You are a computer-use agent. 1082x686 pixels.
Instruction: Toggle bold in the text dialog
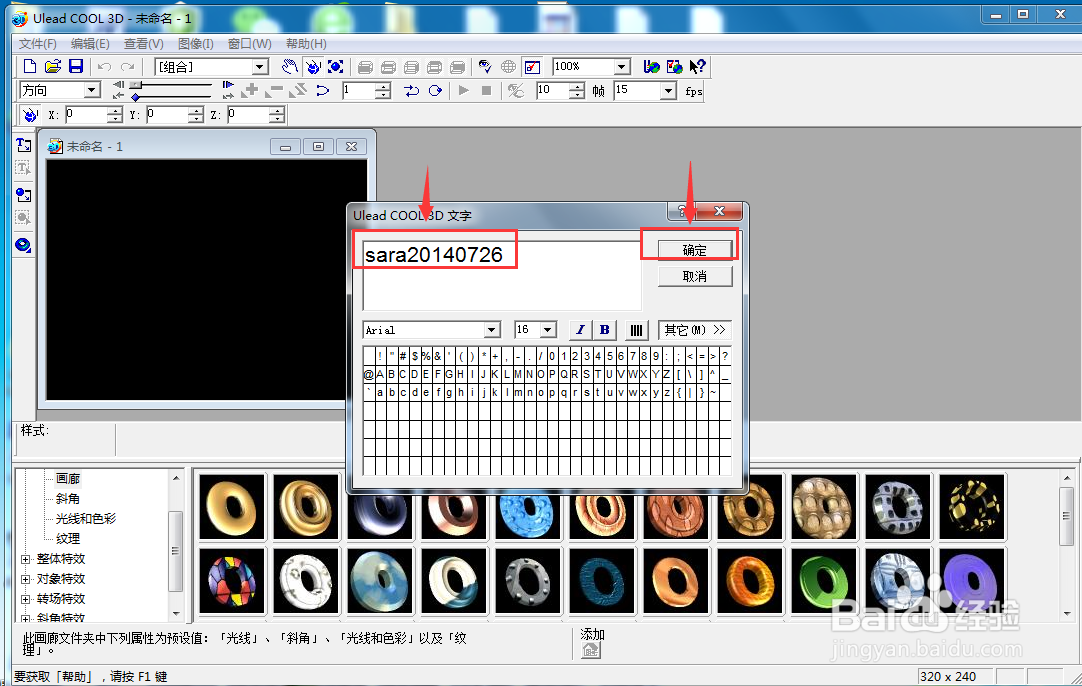tap(604, 330)
